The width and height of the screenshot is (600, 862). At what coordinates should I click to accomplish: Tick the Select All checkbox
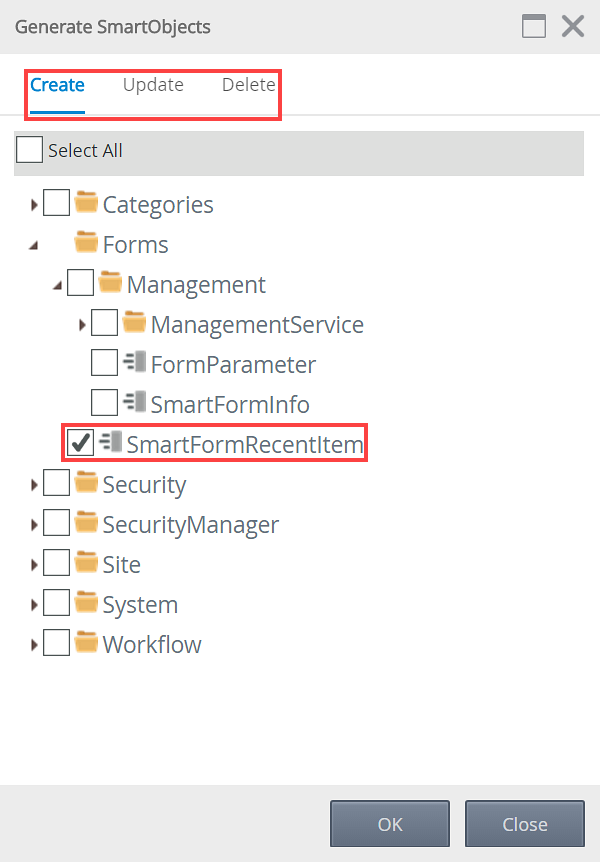[30, 151]
